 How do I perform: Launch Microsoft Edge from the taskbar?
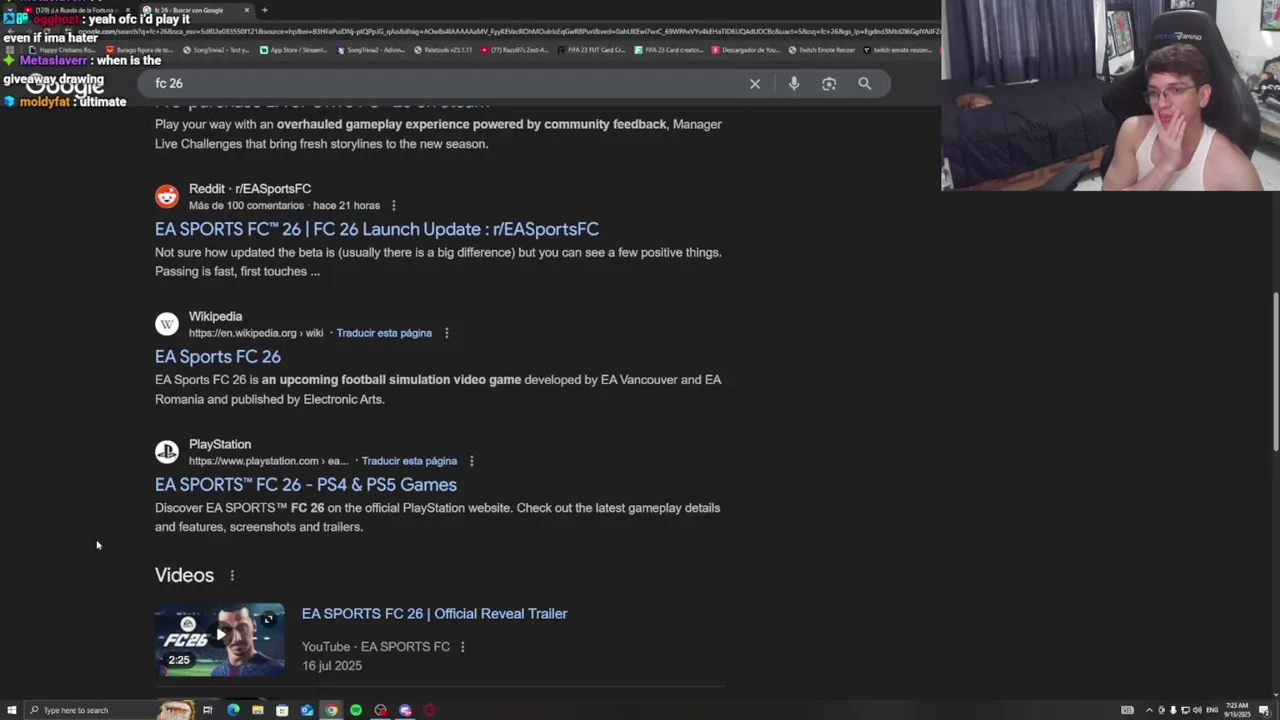point(233,710)
